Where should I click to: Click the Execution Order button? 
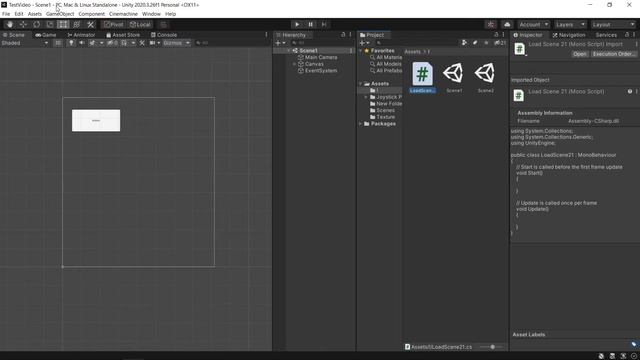613,54
